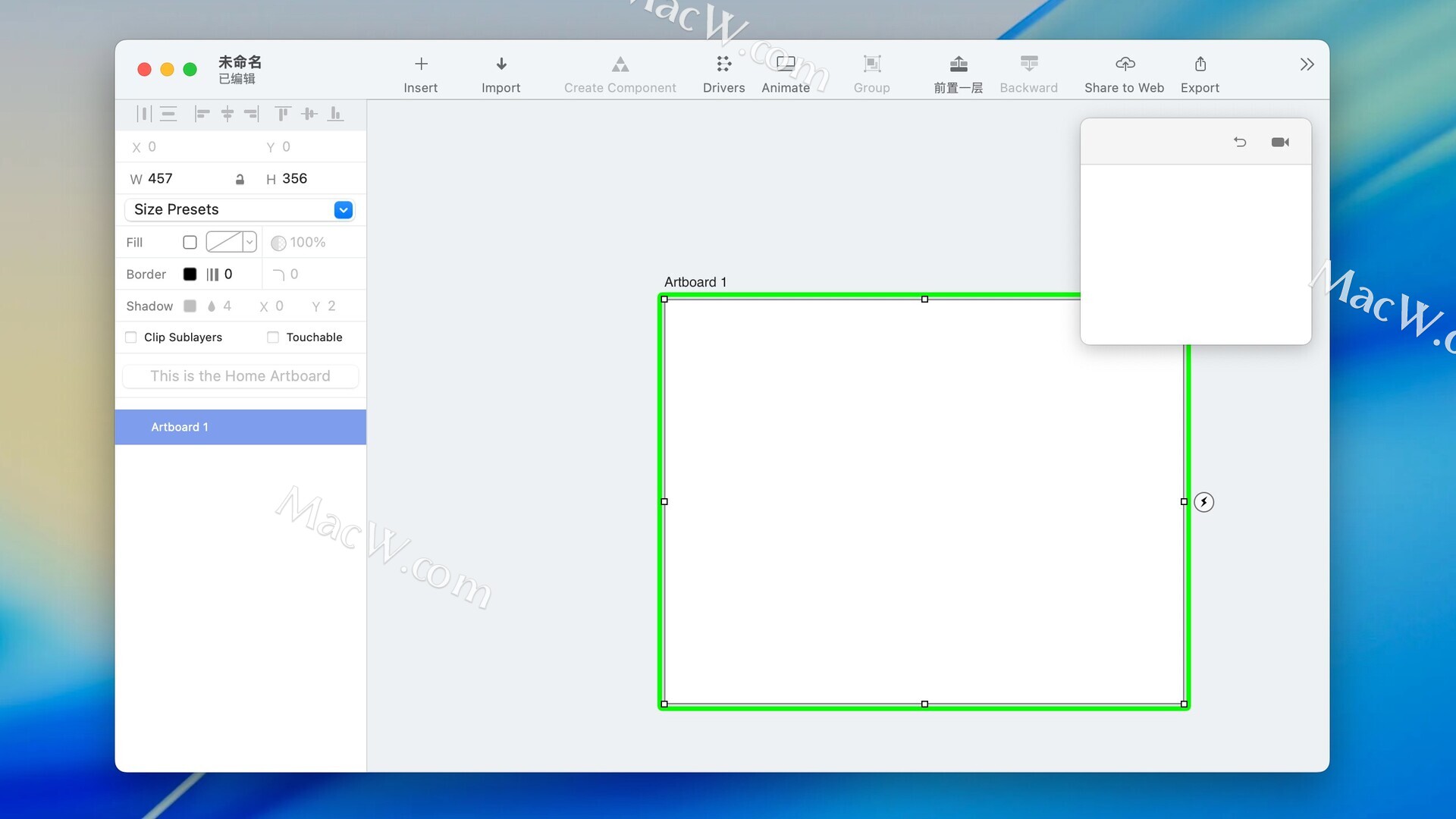1456x819 pixels.
Task: Enable the Clip Sublayers checkbox
Action: [131, 337]
